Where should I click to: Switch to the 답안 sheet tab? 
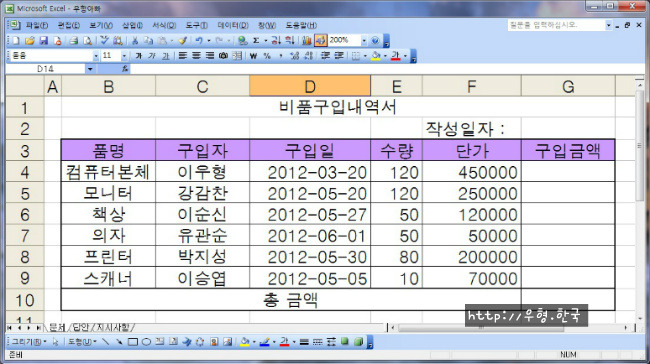point(81,328)
